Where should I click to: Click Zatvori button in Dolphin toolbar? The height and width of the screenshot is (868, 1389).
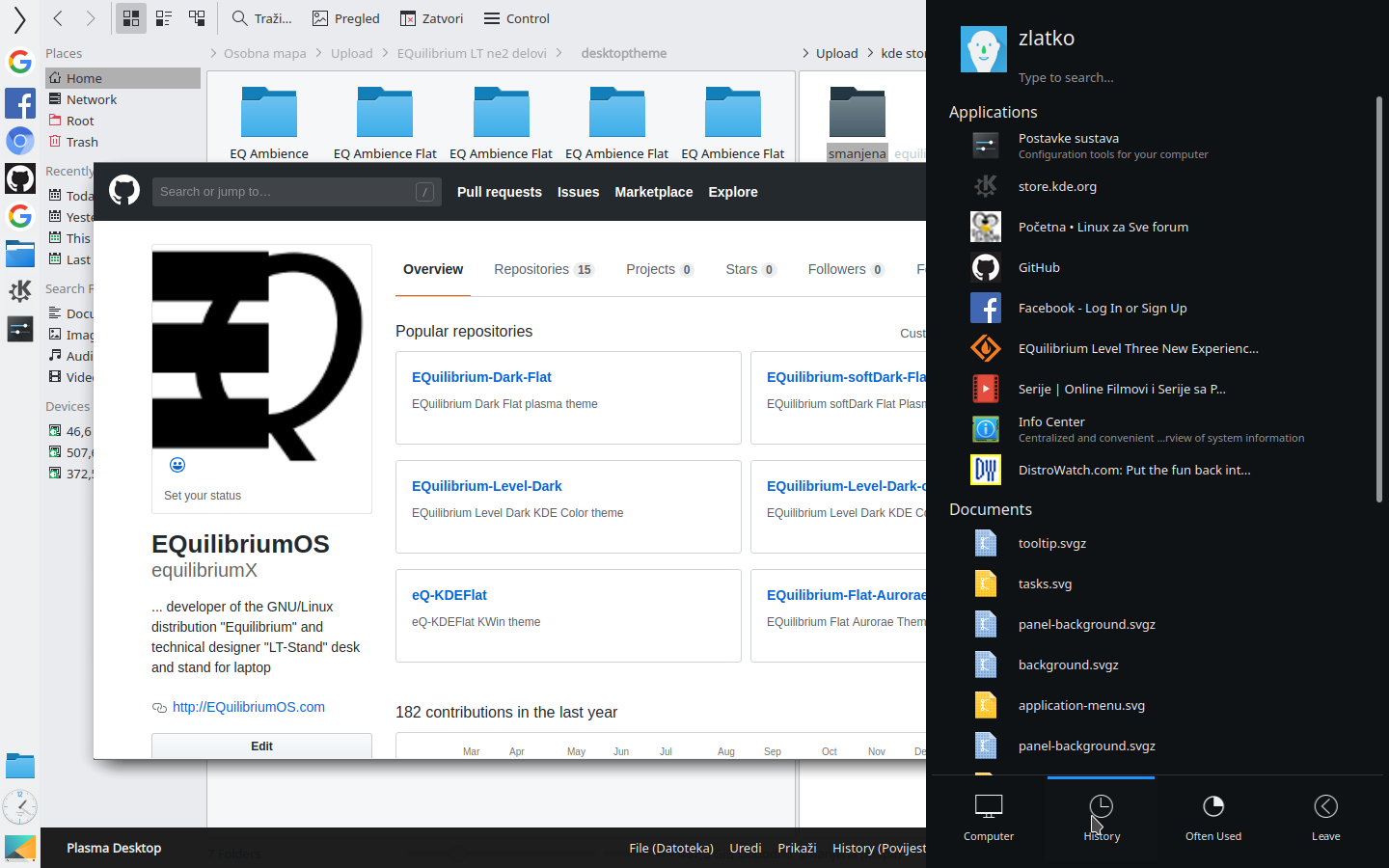(431, 18)
